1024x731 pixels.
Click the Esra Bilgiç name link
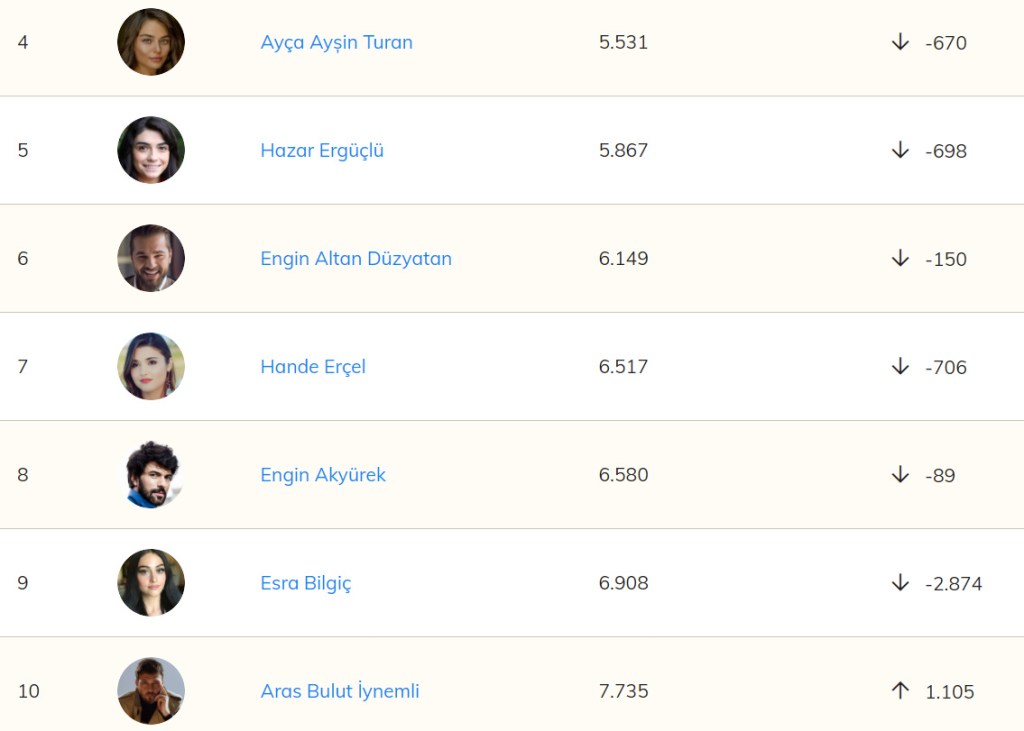306,582
